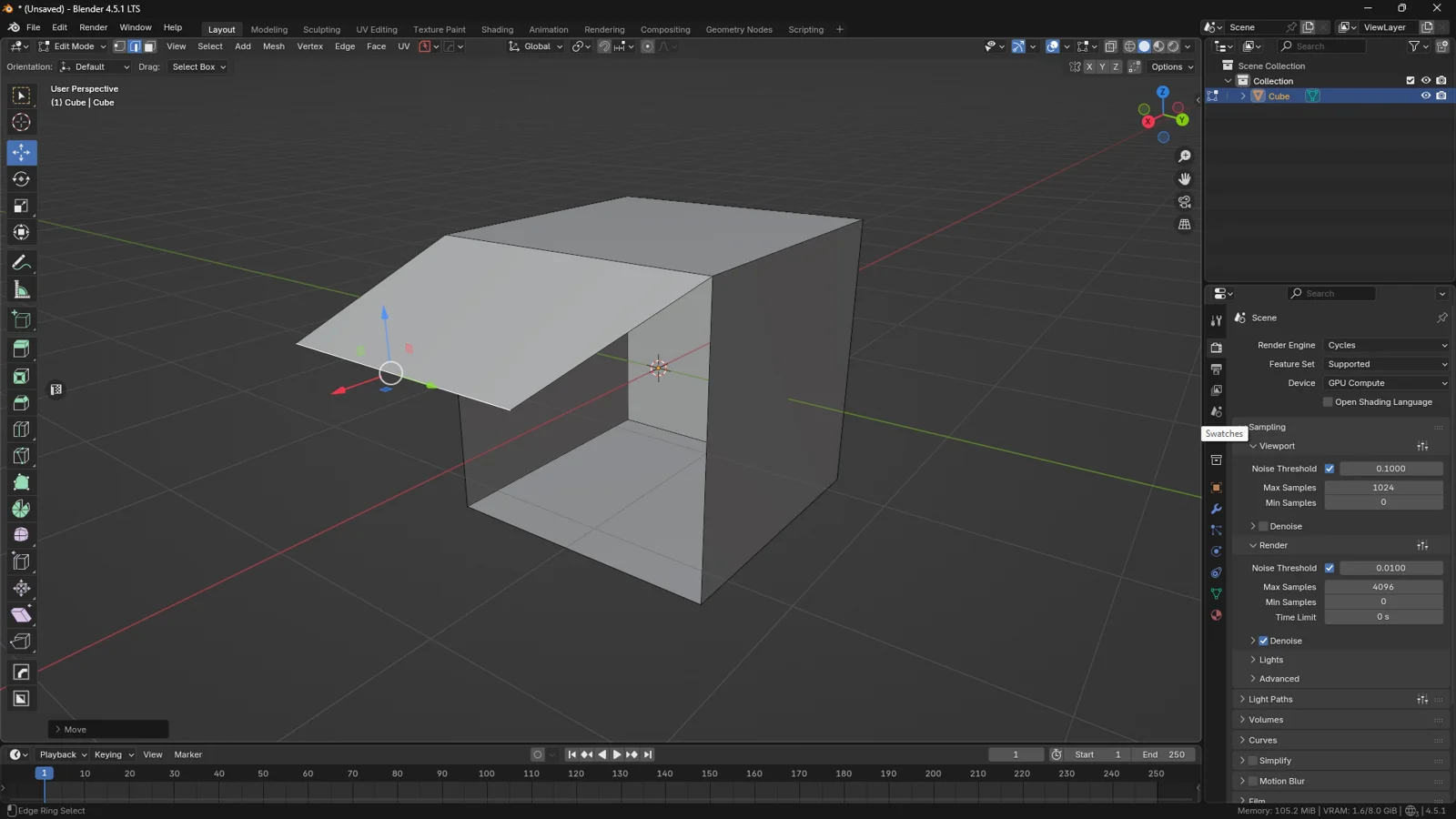Open the Edit Mode dropdown

point(72,46)
